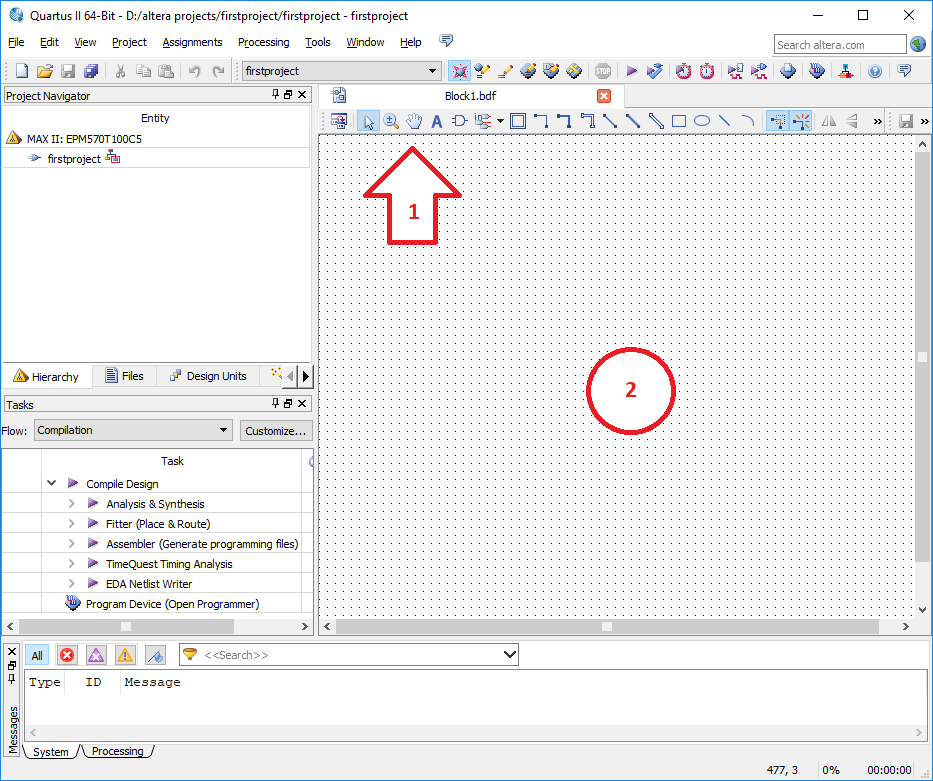Click the Save All toolbar icon
933x781 pixels.
pyautogui.click(x=91, y=71)
